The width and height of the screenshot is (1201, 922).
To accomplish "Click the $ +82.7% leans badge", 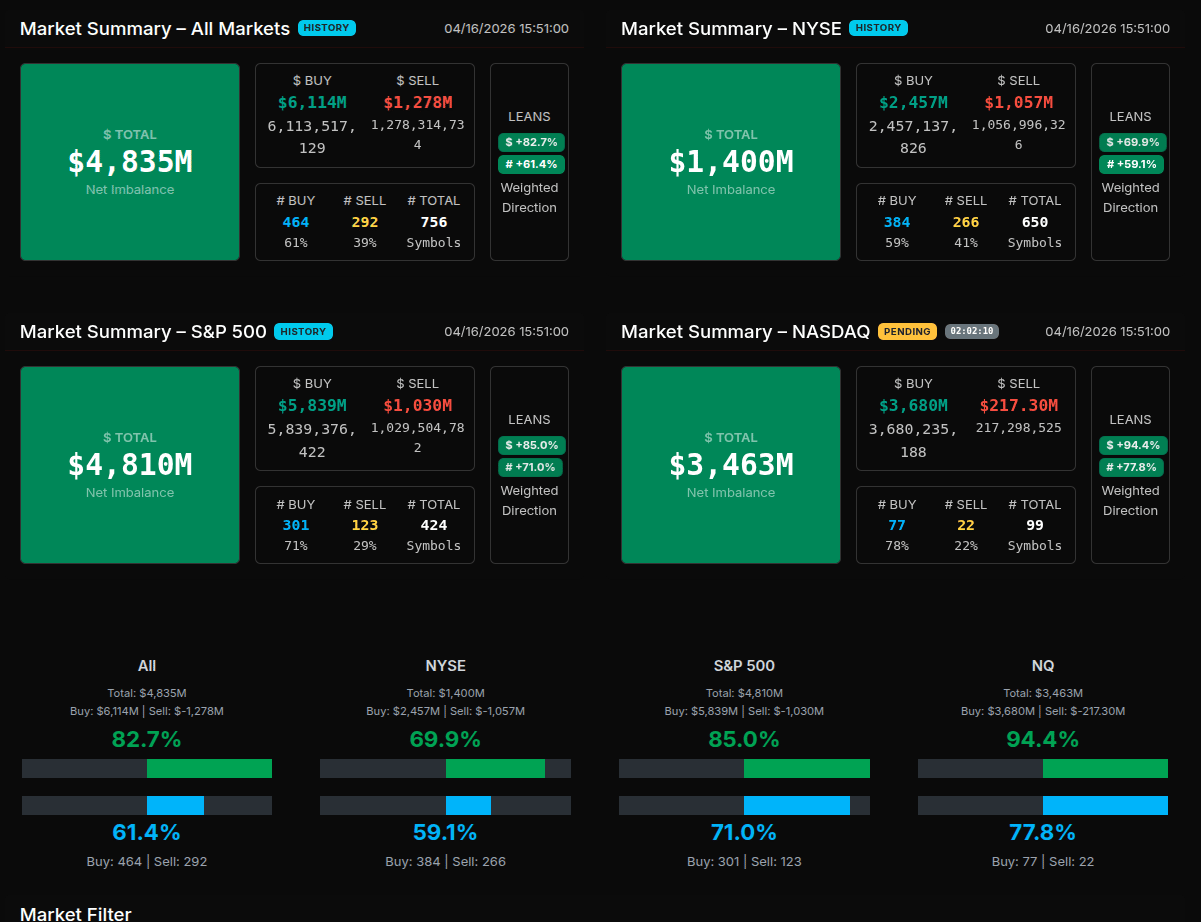I will tap(531, 142).
